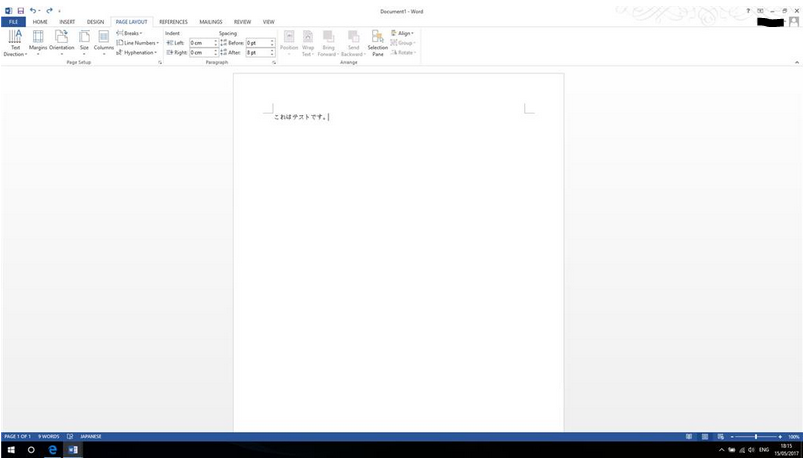Click the Cortana circle icon on taskbar
The width and height of the screenshot is (804, 462).
click(31, 450)
